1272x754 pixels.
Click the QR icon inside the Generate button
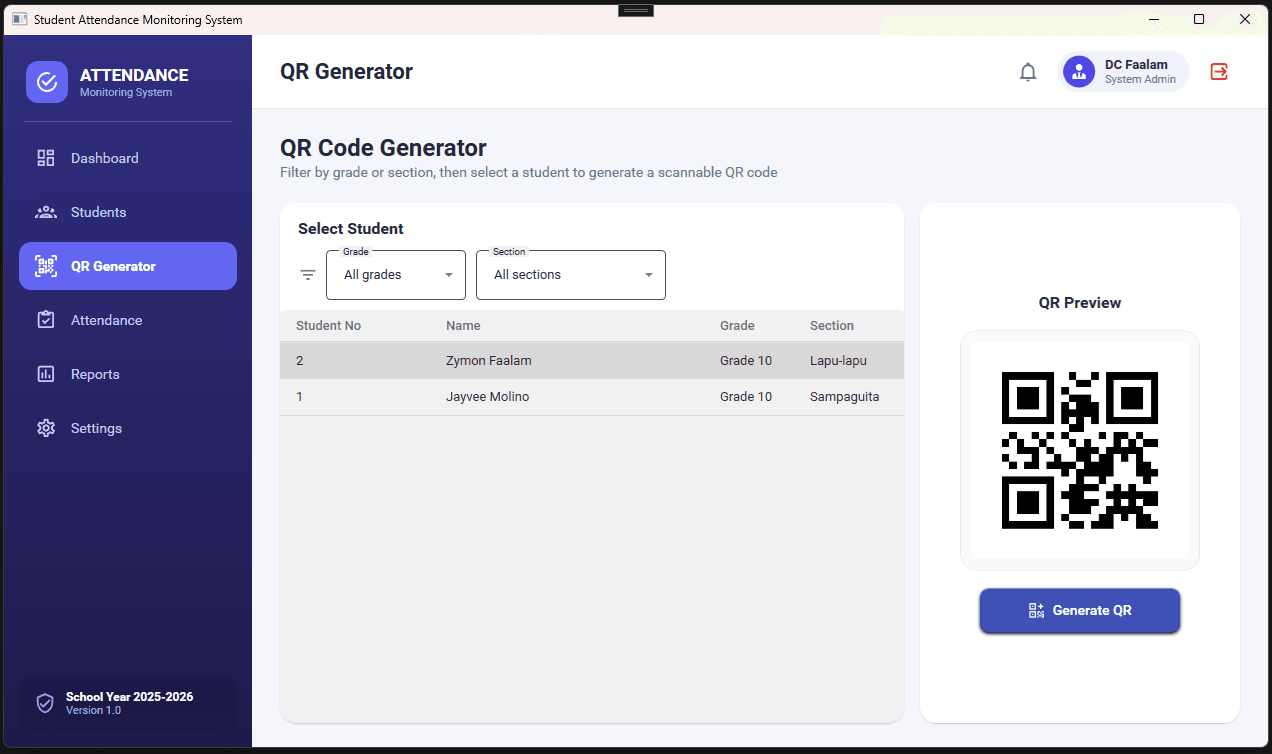click(x=1036, y=610)
